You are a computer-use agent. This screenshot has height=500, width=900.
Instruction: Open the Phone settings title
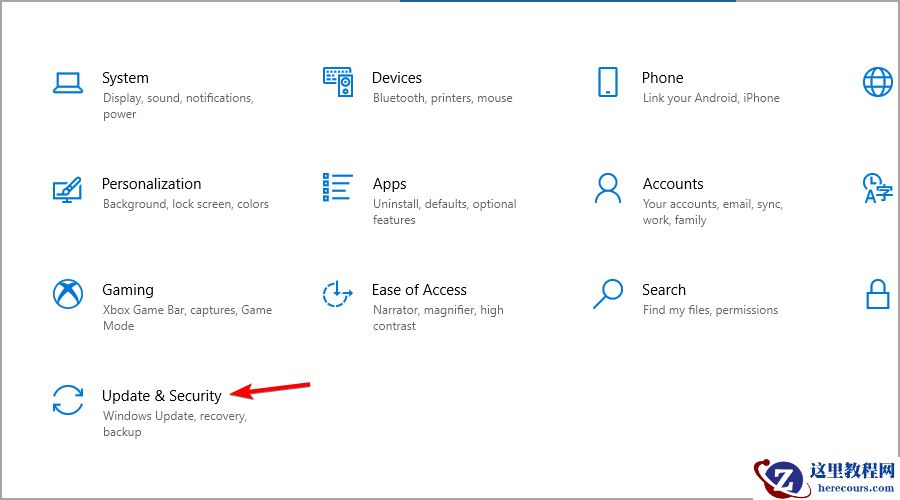click(x=662, y=77)
